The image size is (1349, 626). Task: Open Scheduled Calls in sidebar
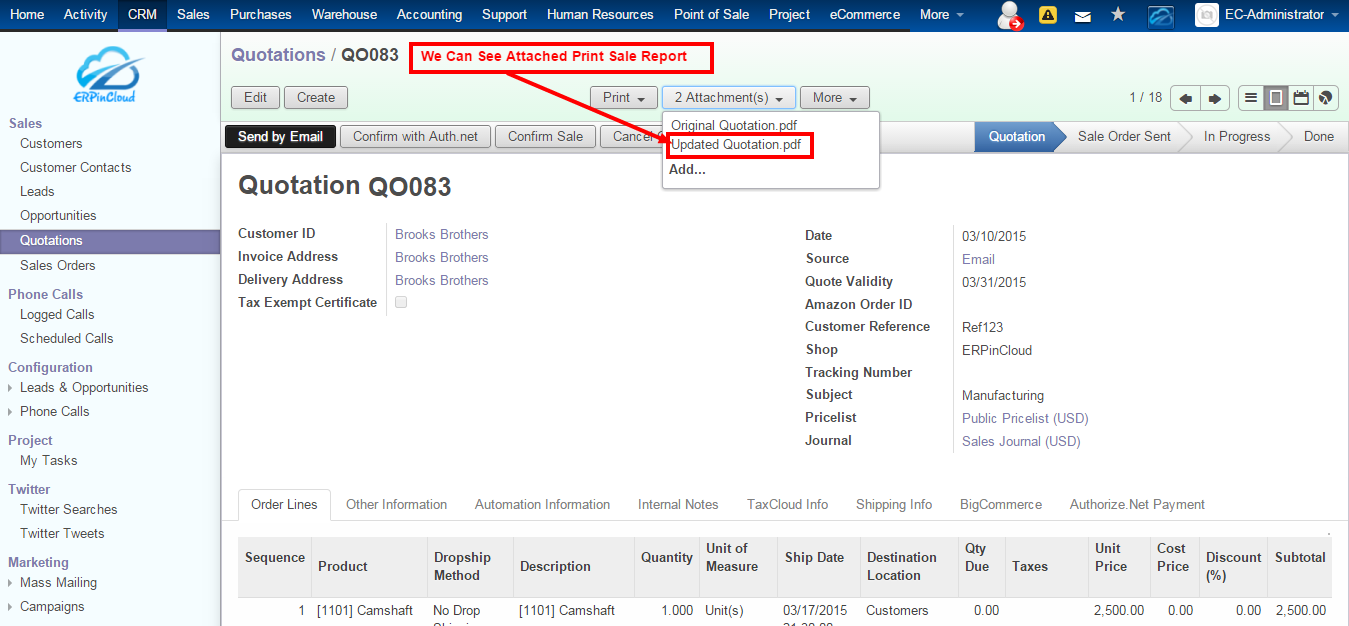[x=67, y=339]
